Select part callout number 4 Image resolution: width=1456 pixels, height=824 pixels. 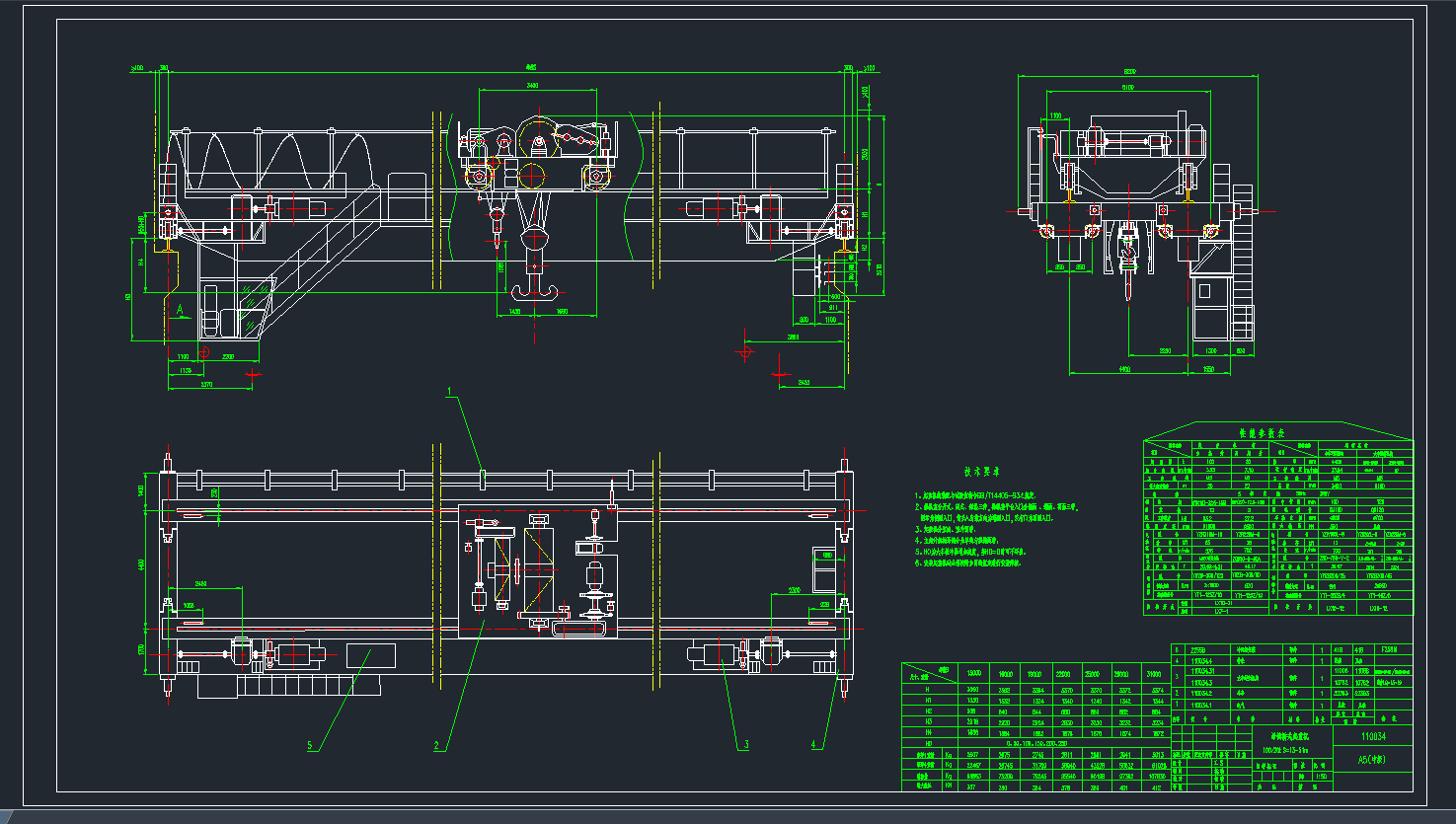pyautogui.click(x=814, y=745)
